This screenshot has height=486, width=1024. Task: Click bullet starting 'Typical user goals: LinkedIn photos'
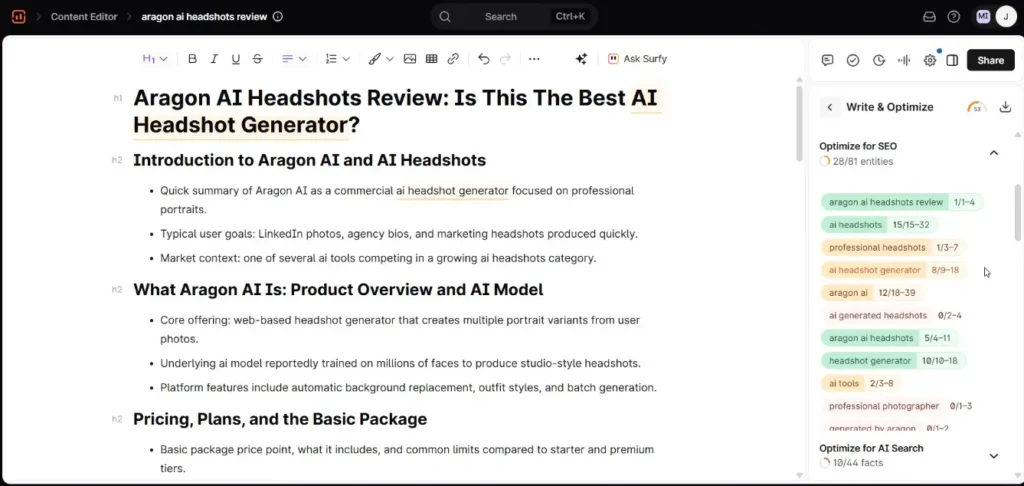[398, 234]
